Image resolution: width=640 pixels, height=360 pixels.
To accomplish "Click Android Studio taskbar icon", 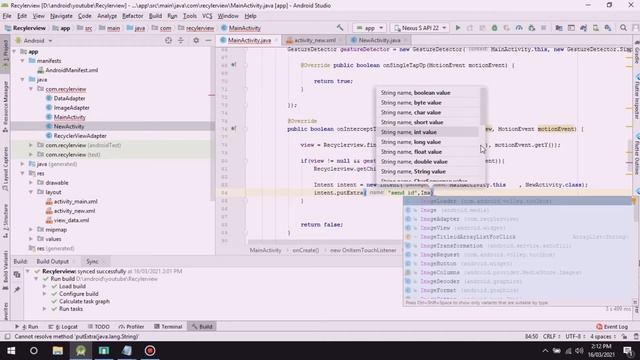I will click(x=81, y=351).
